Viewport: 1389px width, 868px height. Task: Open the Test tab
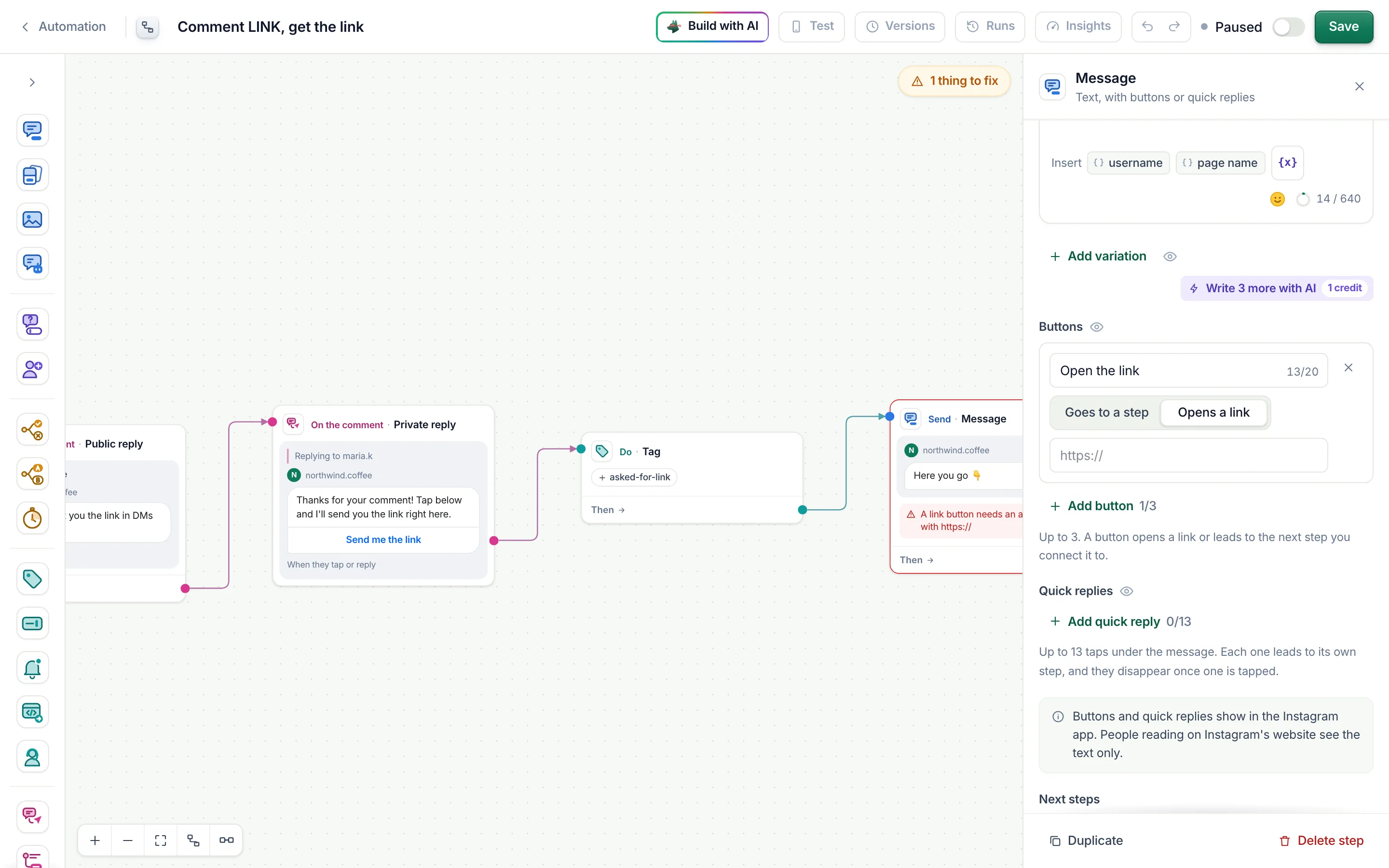pos(811,27)
